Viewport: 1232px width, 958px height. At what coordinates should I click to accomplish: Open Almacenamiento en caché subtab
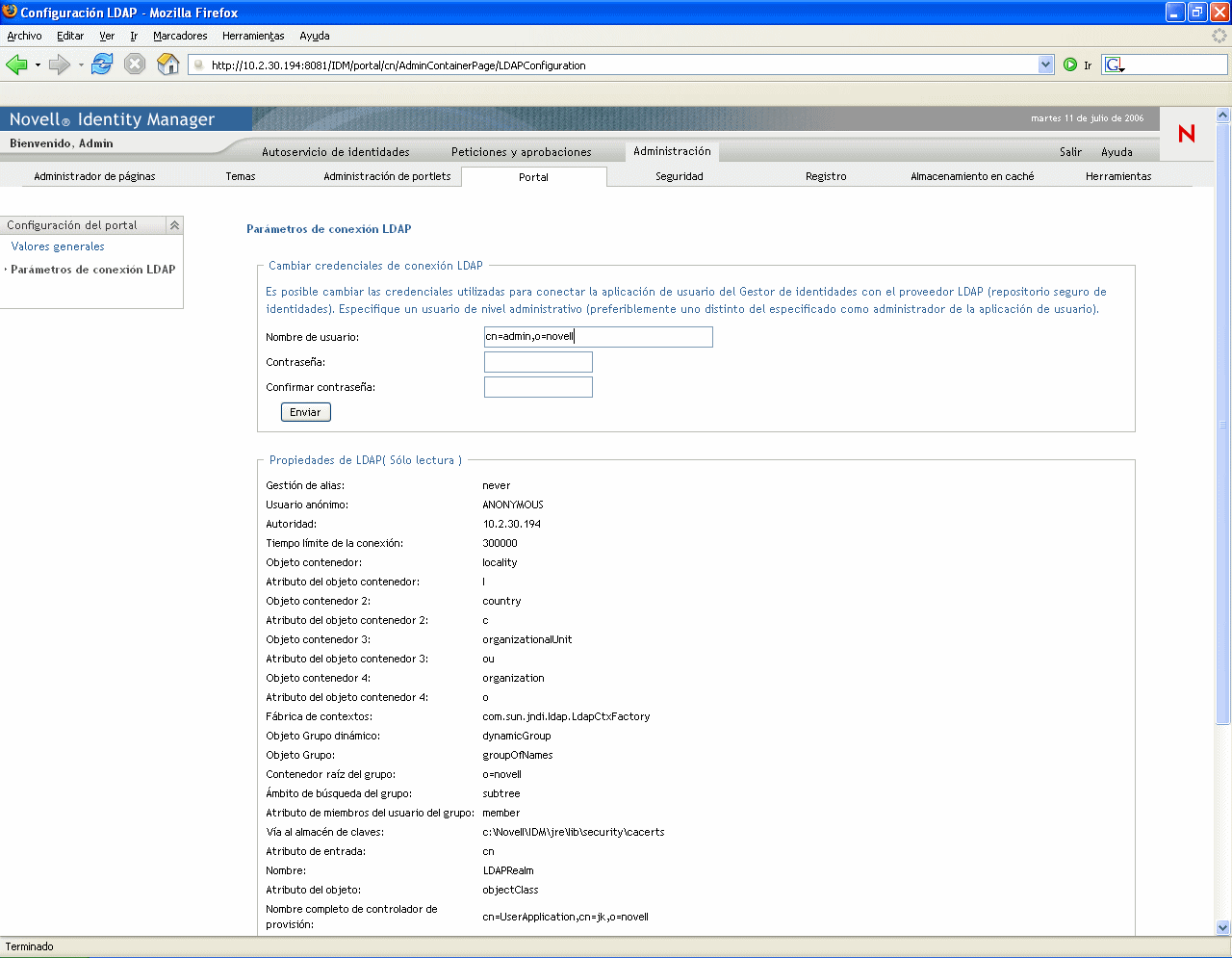click(972, 176)
